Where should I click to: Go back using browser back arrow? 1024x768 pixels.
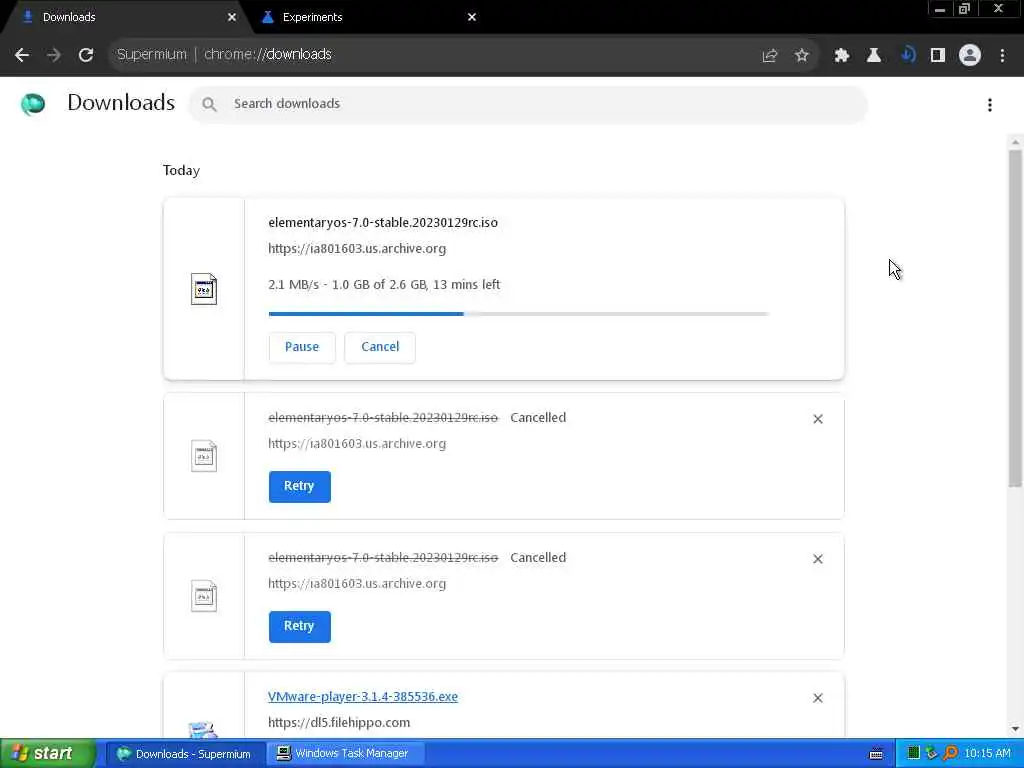(22, 55)
